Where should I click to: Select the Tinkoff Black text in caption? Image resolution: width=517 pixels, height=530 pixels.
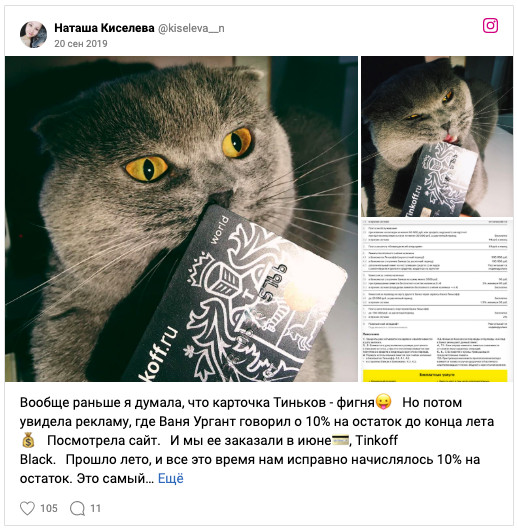pos(208,450)
